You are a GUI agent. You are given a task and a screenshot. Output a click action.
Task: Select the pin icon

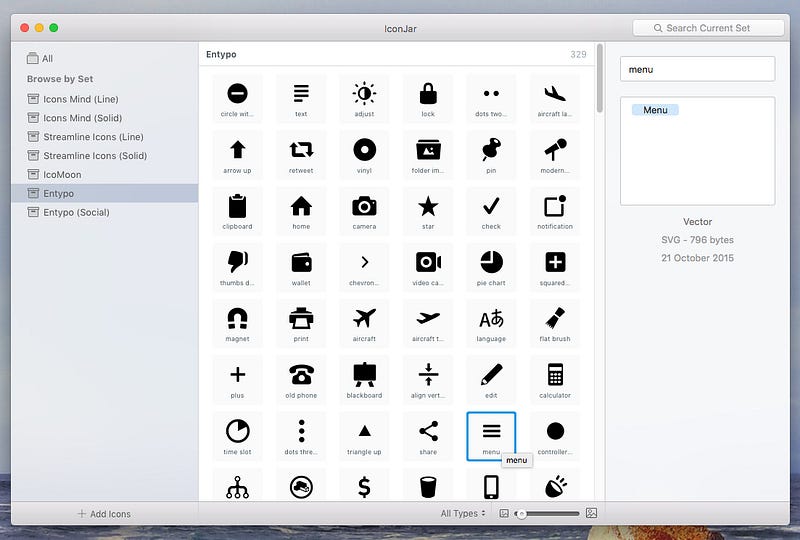491,155
